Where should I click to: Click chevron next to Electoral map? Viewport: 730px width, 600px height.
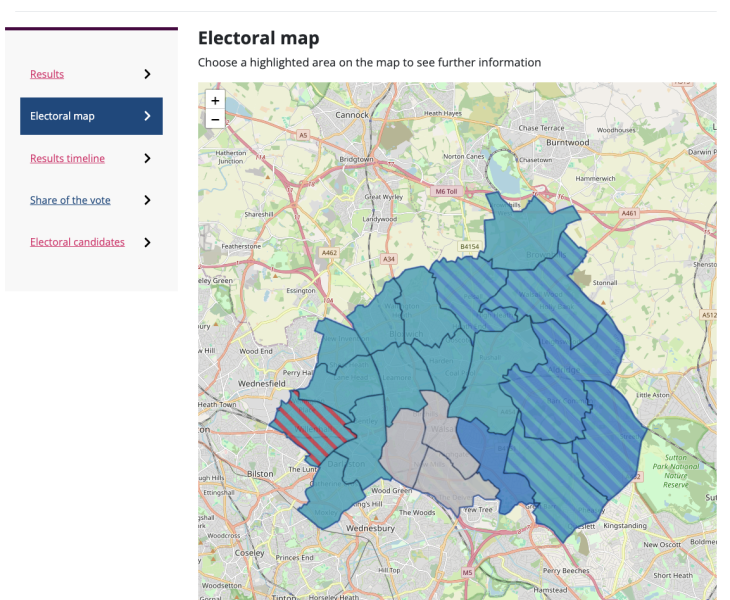pos(148,116)
